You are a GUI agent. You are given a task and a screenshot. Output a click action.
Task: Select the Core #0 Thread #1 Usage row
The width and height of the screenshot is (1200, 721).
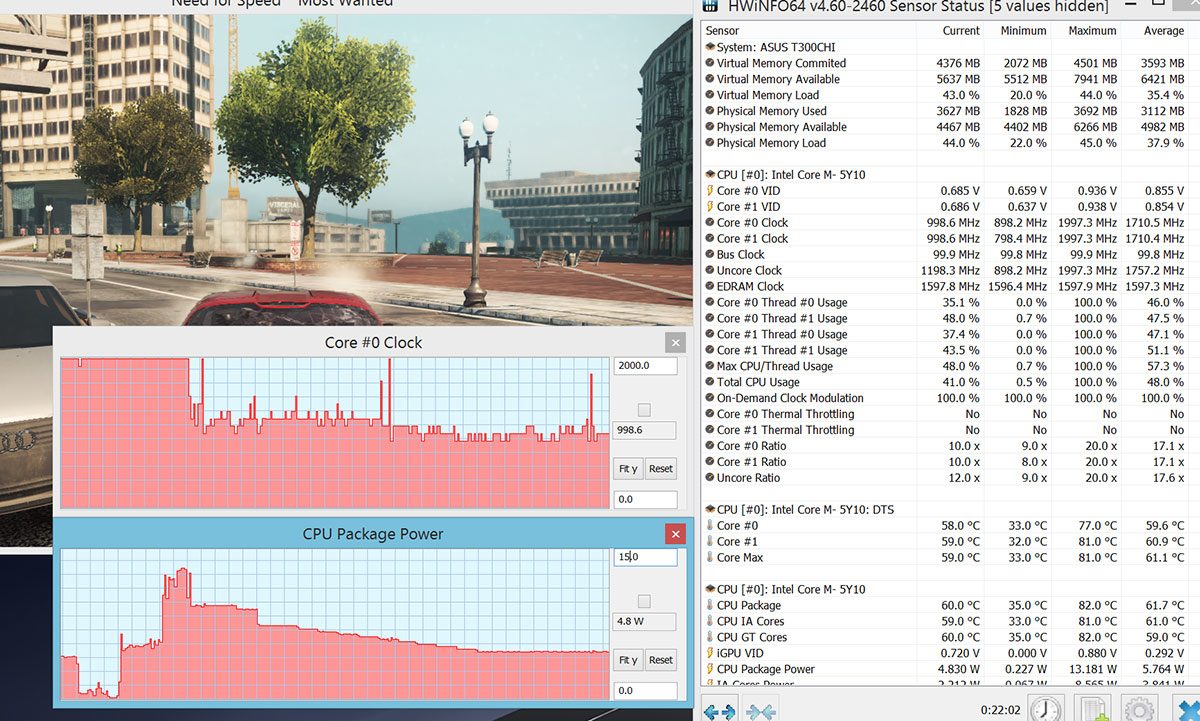(x=946, y=319)
